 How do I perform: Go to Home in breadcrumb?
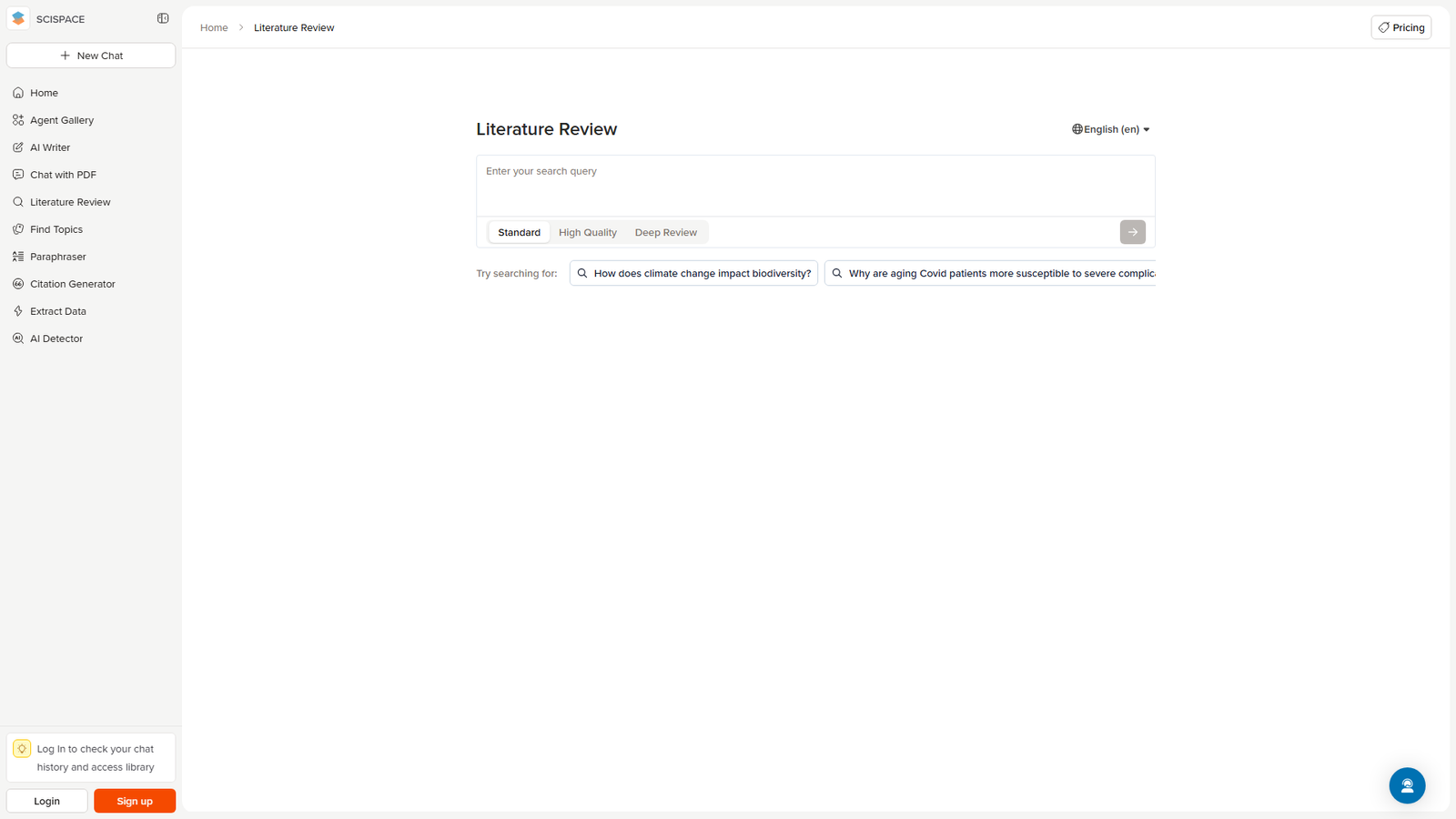(214, 28)
